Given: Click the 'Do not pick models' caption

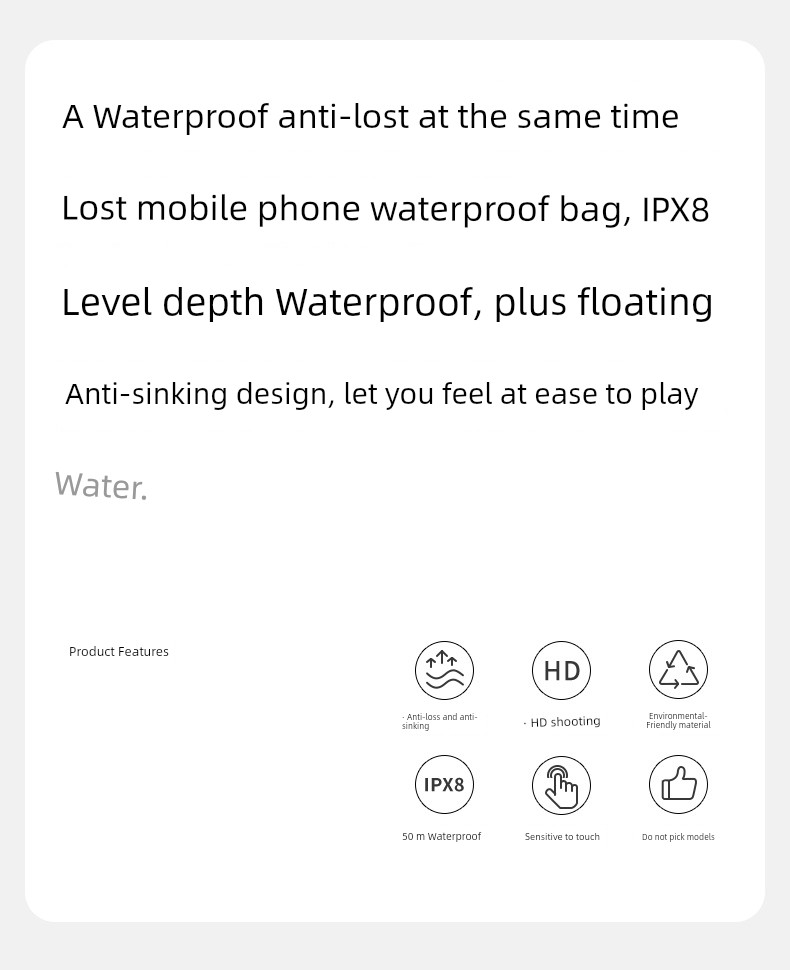Looking at the screenshot, I should coord(678,837).
